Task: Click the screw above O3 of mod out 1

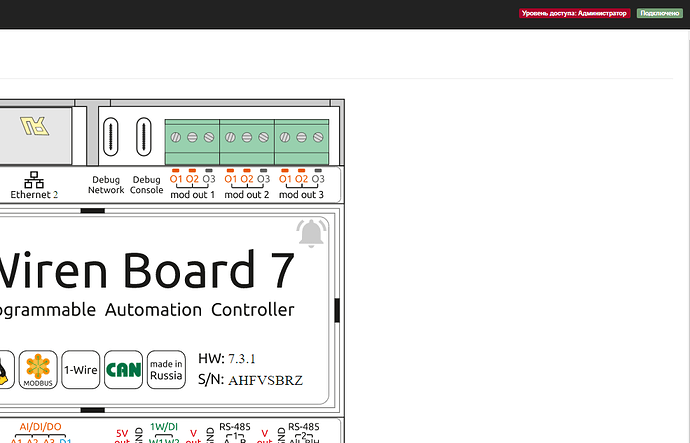Action: click(209, 137)
